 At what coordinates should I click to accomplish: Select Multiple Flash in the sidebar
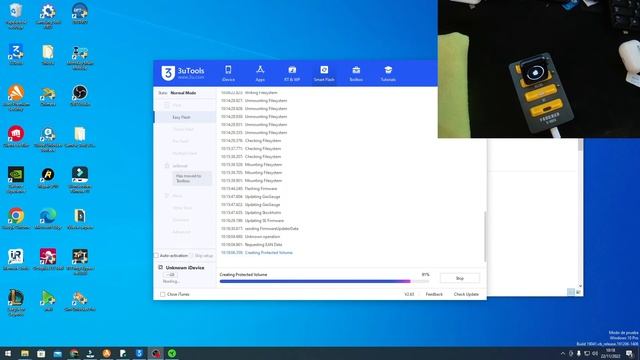pyautogui.click(x=185, y=153)
